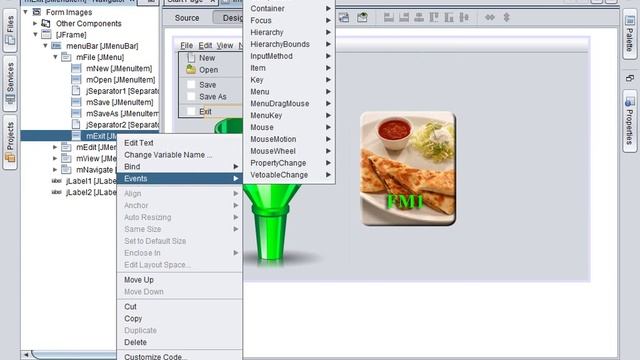Click the [JFrame] node icon
The height and width of the screenshot is (360, 640).
pyautogui.click(x=47, y=34)
